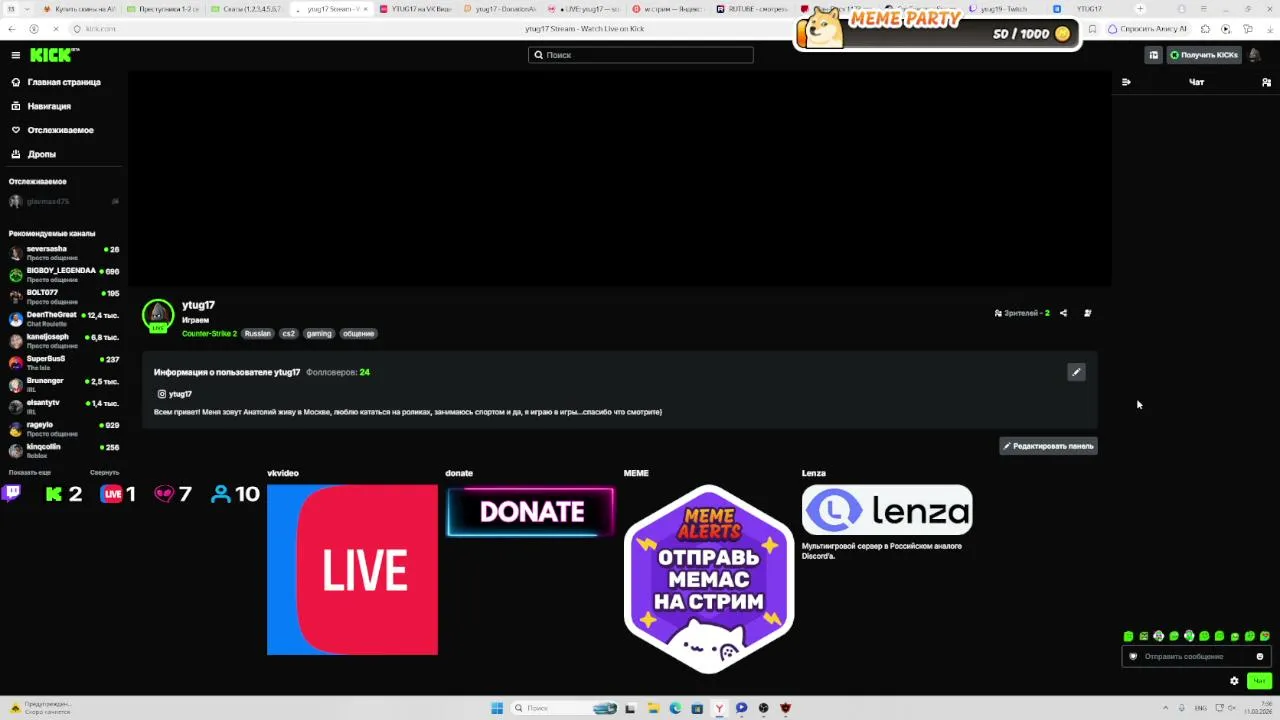The image size is (1280, 720).
Task: Click the red LIVE icon in counter overlay
Action: 112,494
